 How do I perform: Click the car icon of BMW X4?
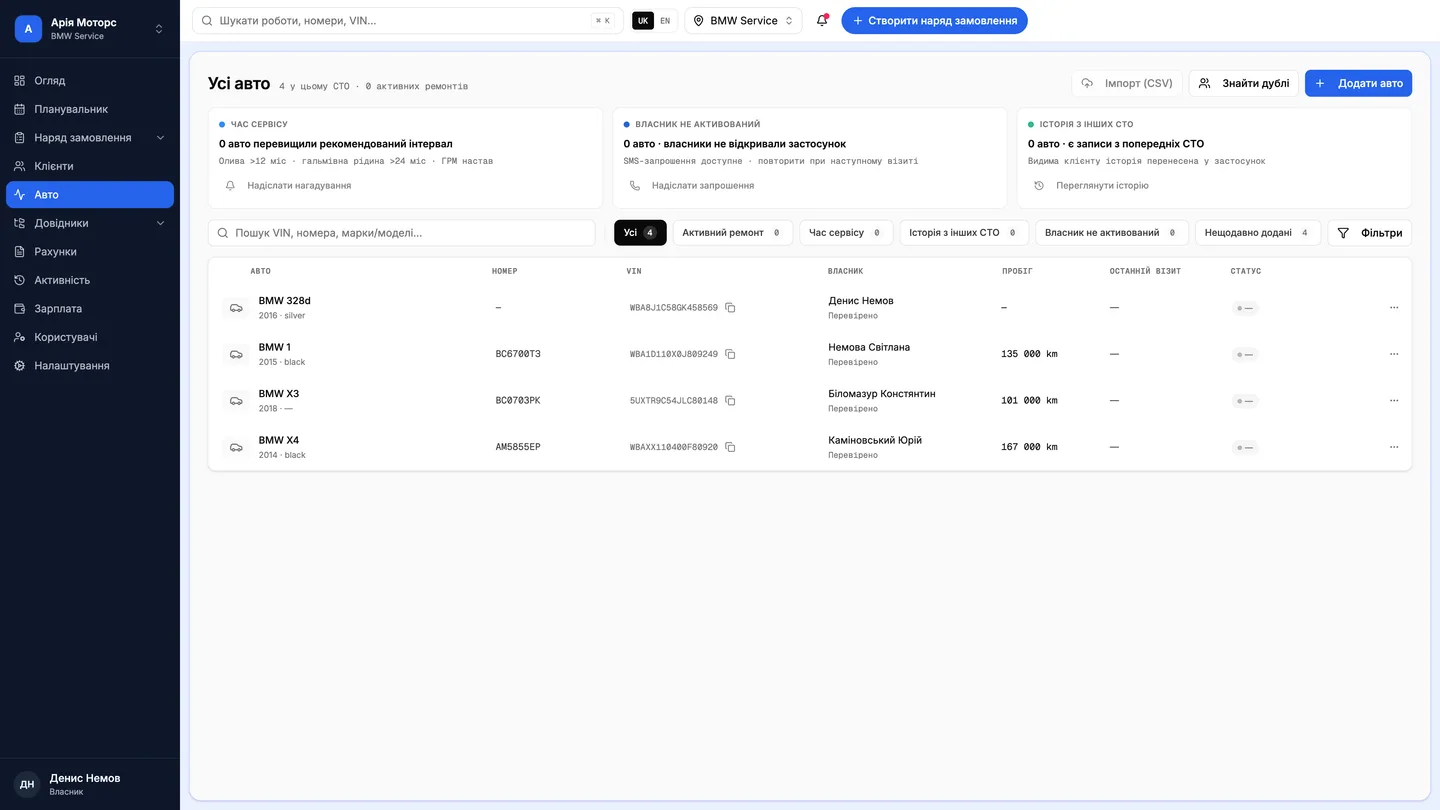pyautogui.click(x=236, y=447)
